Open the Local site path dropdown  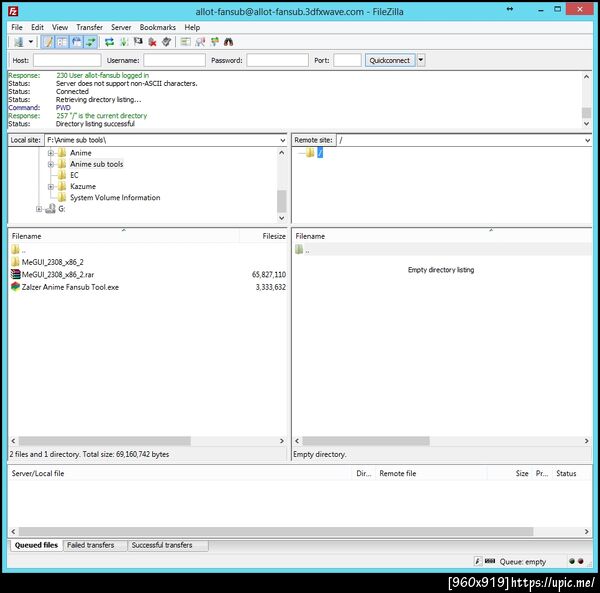coord(282,140)
